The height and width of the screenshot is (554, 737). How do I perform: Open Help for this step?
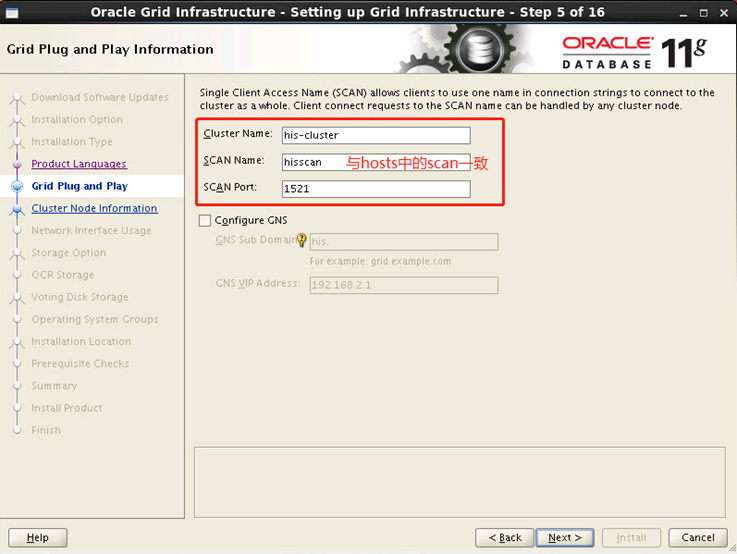click(x=38, y=538)
